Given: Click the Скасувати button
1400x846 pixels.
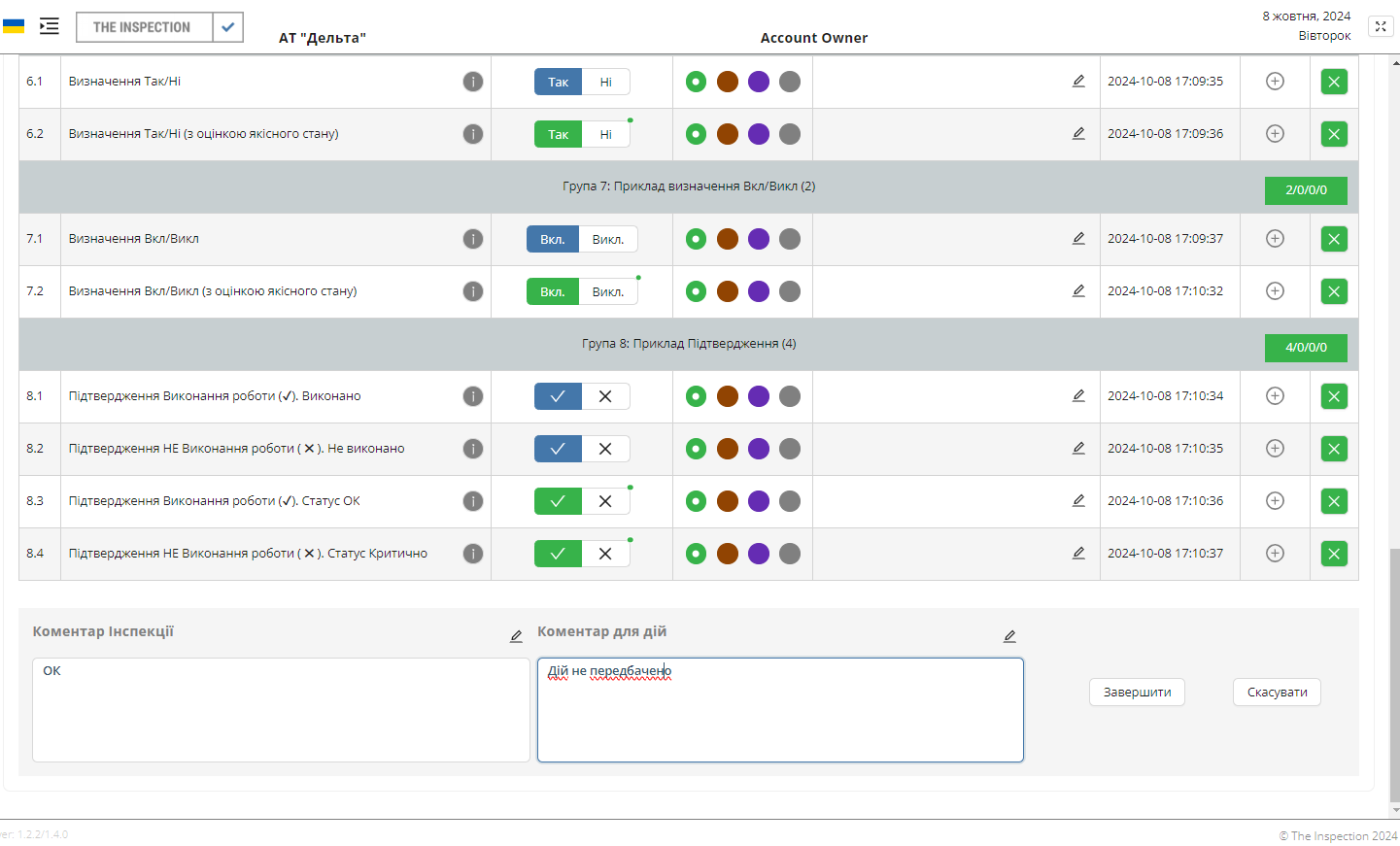Looking at the screenshot, I should point(1277,693).
